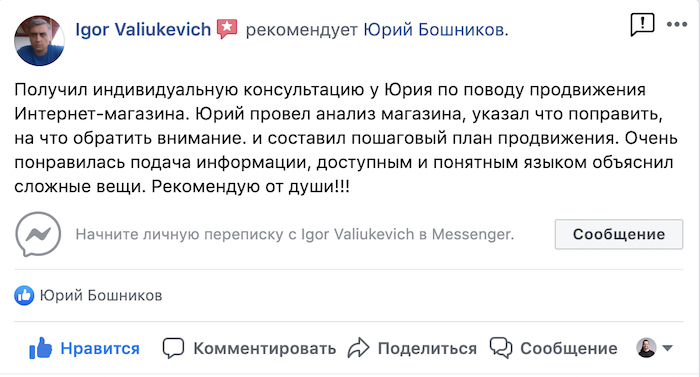Viewport: 700px width, 377px height.
Task: Open the three-dot post options menu
Action: (677, 25)
